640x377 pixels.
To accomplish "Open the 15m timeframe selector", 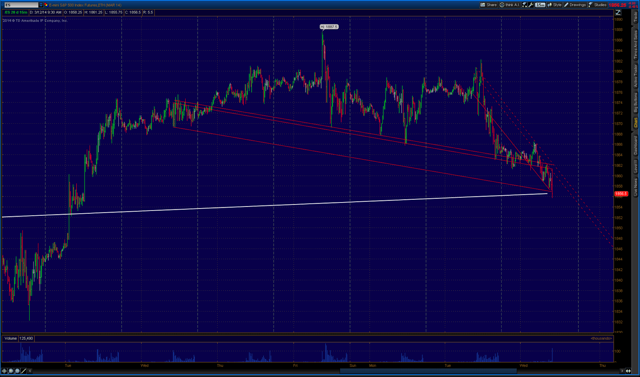I will pyautogui.click(x=540, y=5).
